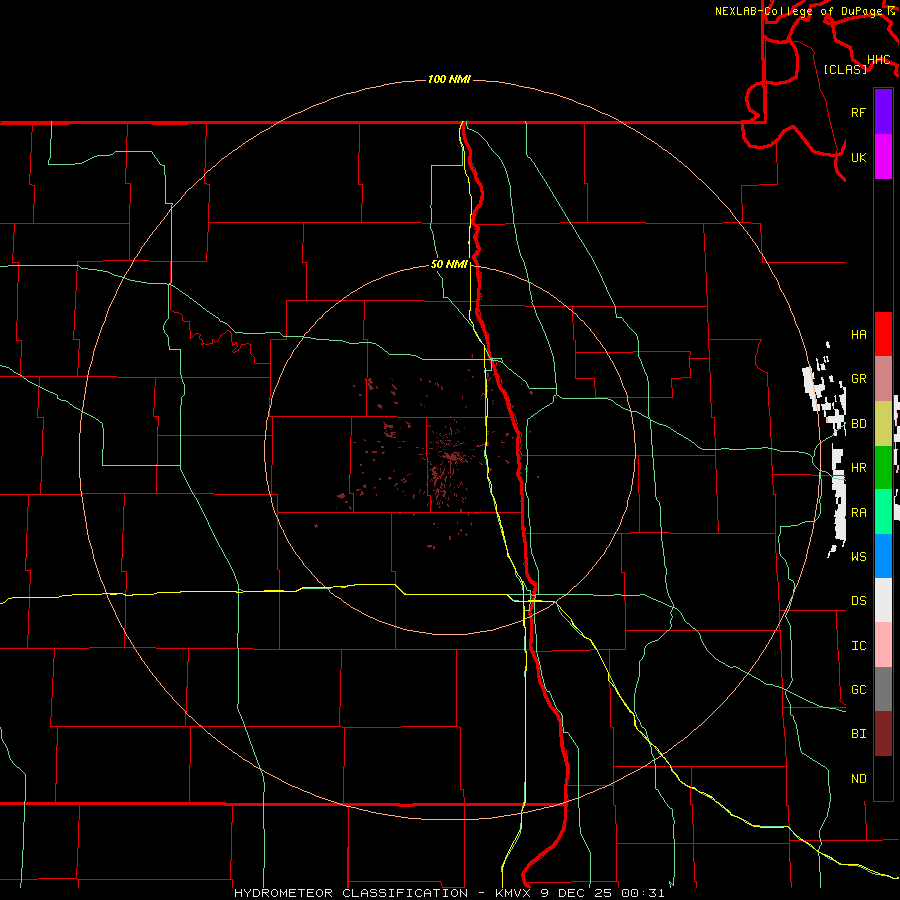Click the "WS" legend label
The width and height of the screenshot is (900, 900).
(858, 556)
